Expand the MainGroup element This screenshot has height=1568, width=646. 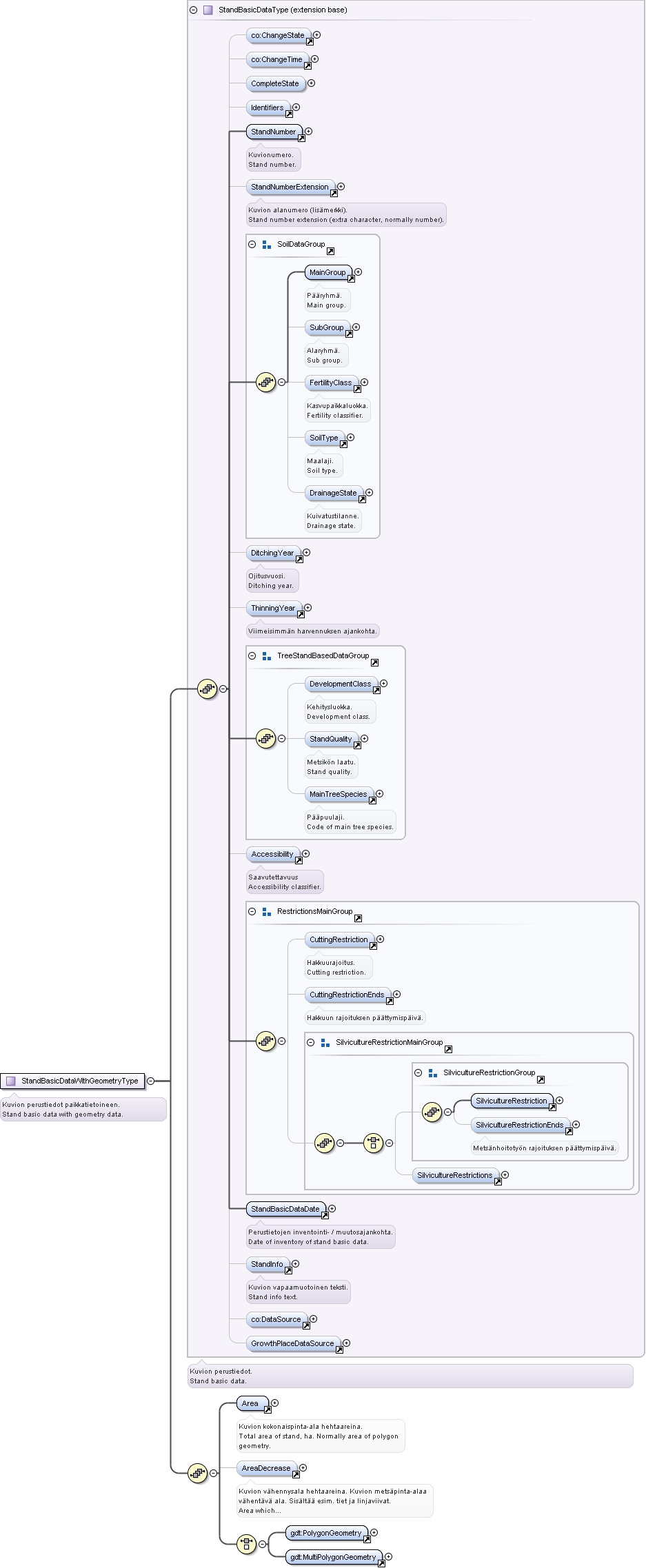pyautogui.click(x=359, y=272)
